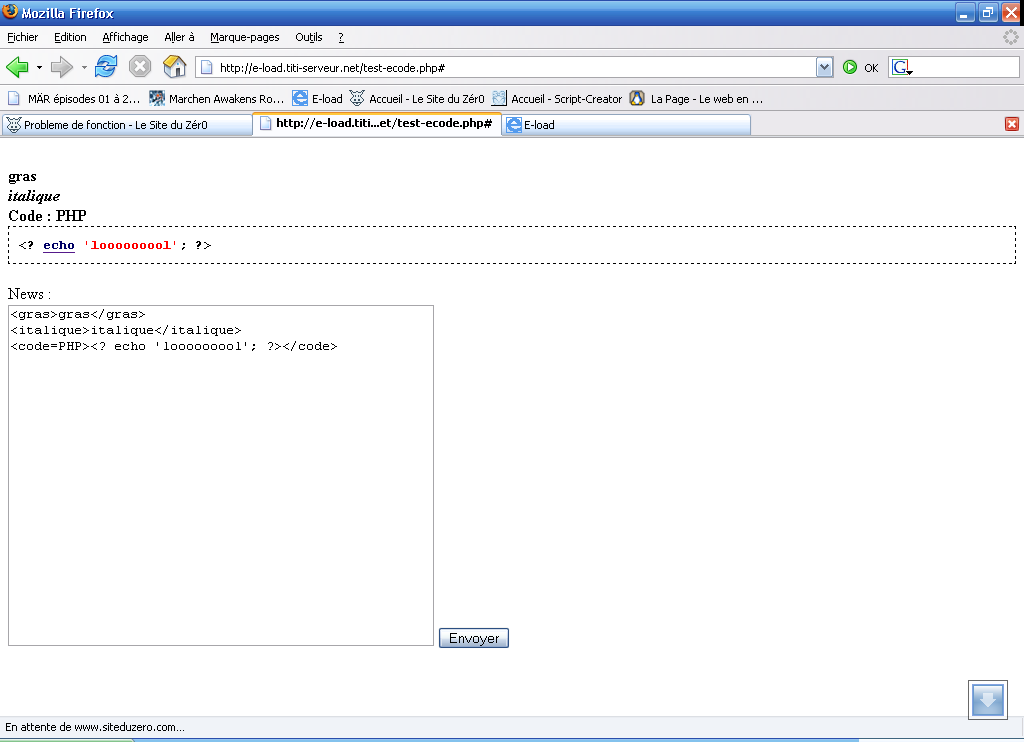This screenshot has width=1024, height=742.
Task: Stop loading via the stop icon
Action: point(139,66)
